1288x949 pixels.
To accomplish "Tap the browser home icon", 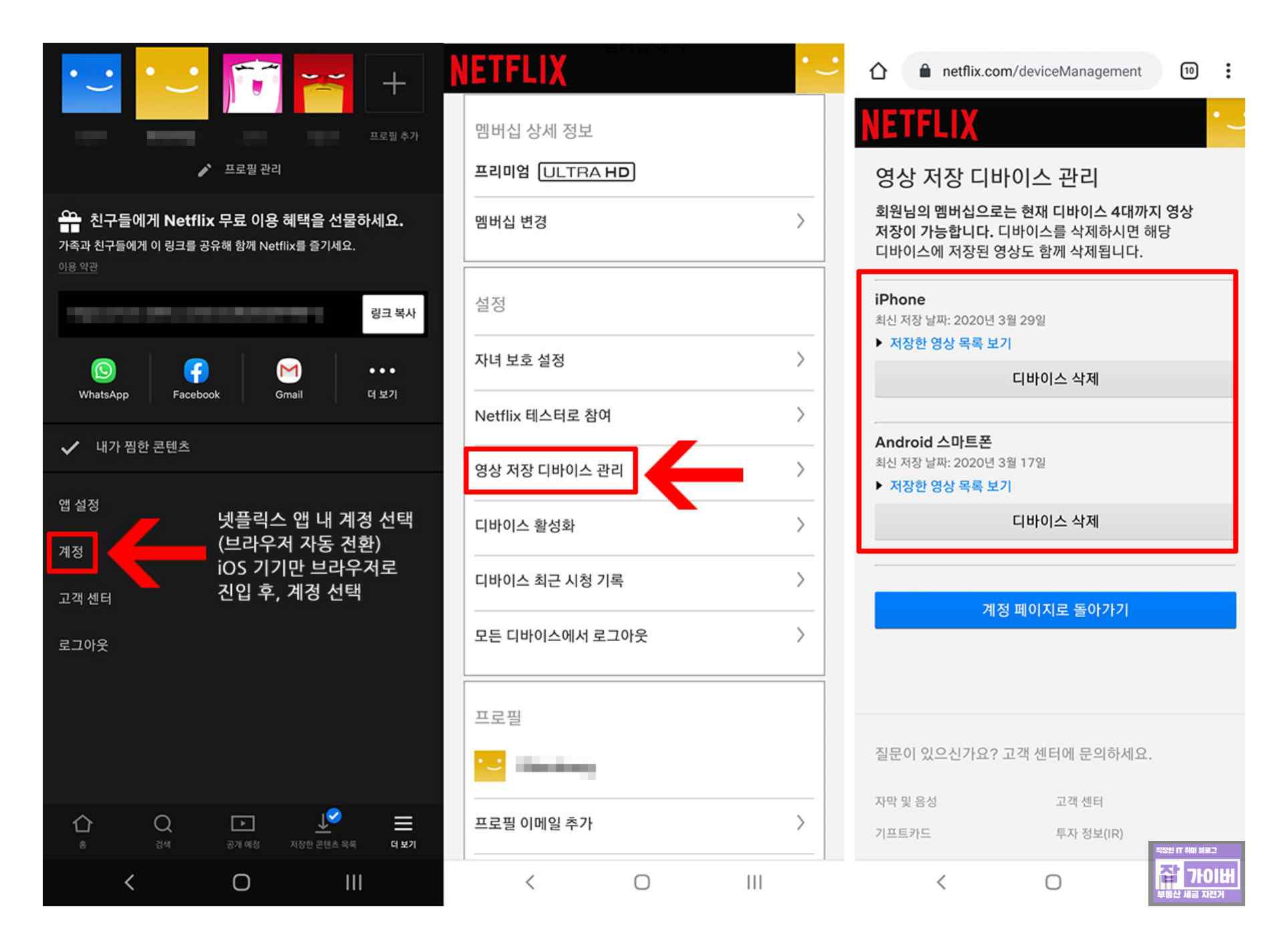I will [x=878, y=71].
